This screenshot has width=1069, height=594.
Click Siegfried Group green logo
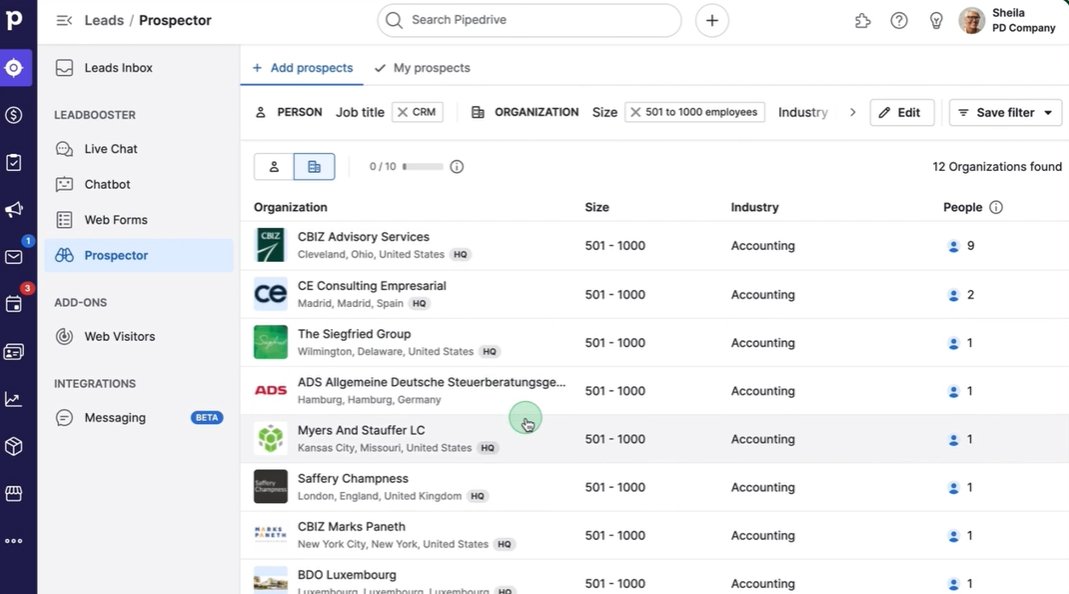[x=271, y=342]
